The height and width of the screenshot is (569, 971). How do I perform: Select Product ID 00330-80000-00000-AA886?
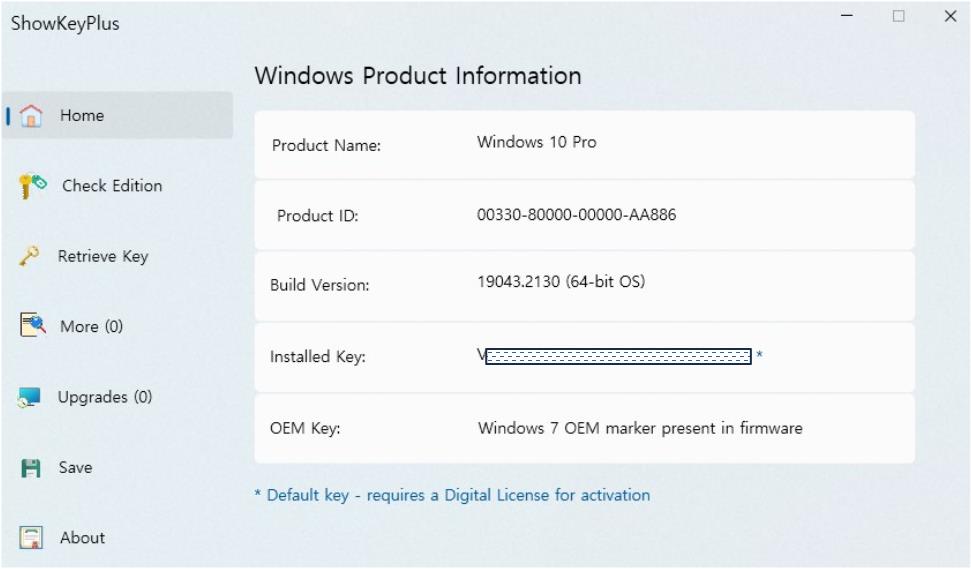pos(577,215)
